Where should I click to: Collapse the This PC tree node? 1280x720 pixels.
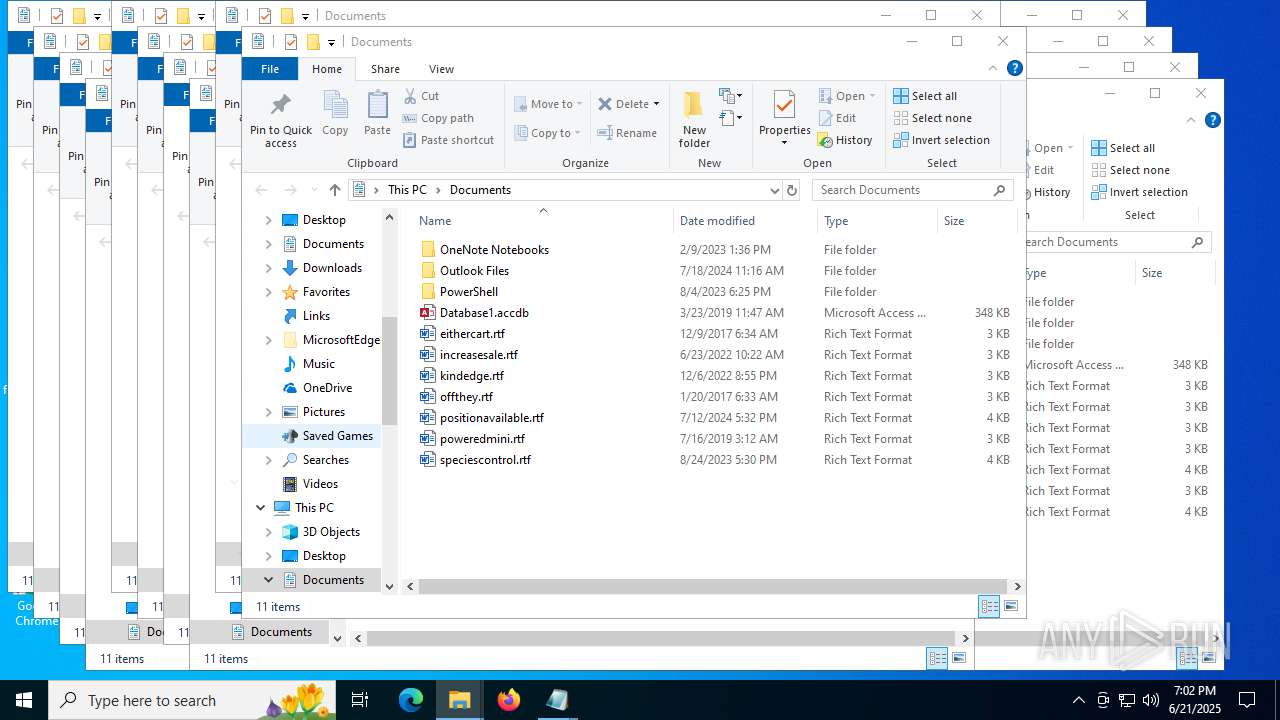point(260,508)
